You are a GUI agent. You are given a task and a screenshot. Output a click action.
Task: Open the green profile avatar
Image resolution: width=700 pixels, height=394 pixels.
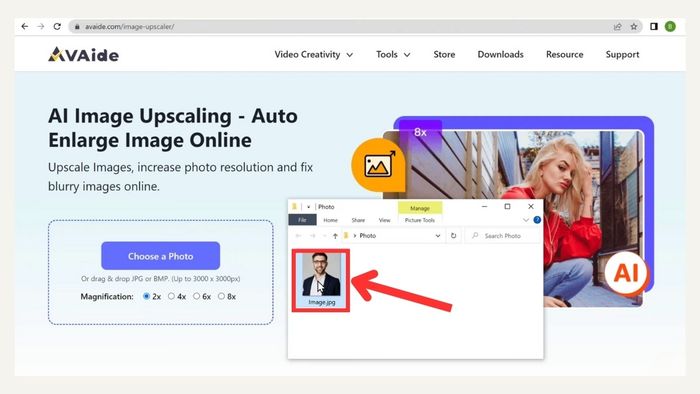tap(670, 27)
